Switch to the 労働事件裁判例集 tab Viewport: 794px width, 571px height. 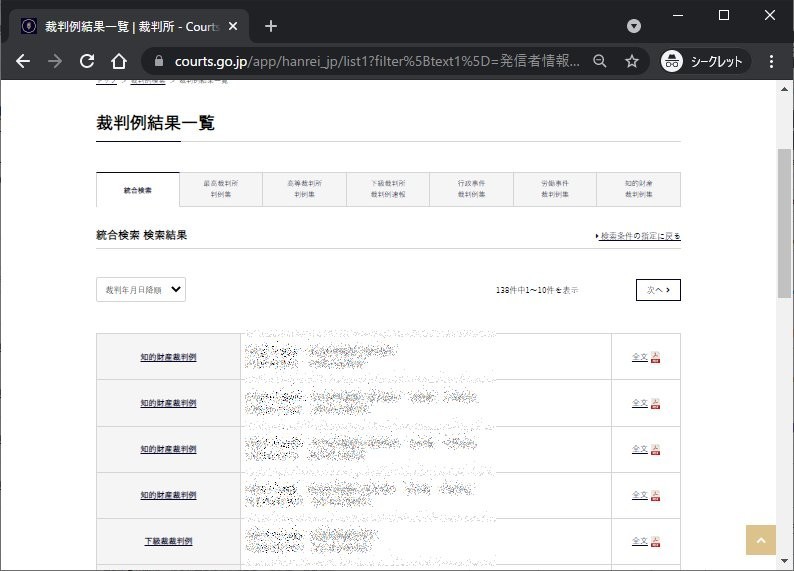[x=555, y=189]
